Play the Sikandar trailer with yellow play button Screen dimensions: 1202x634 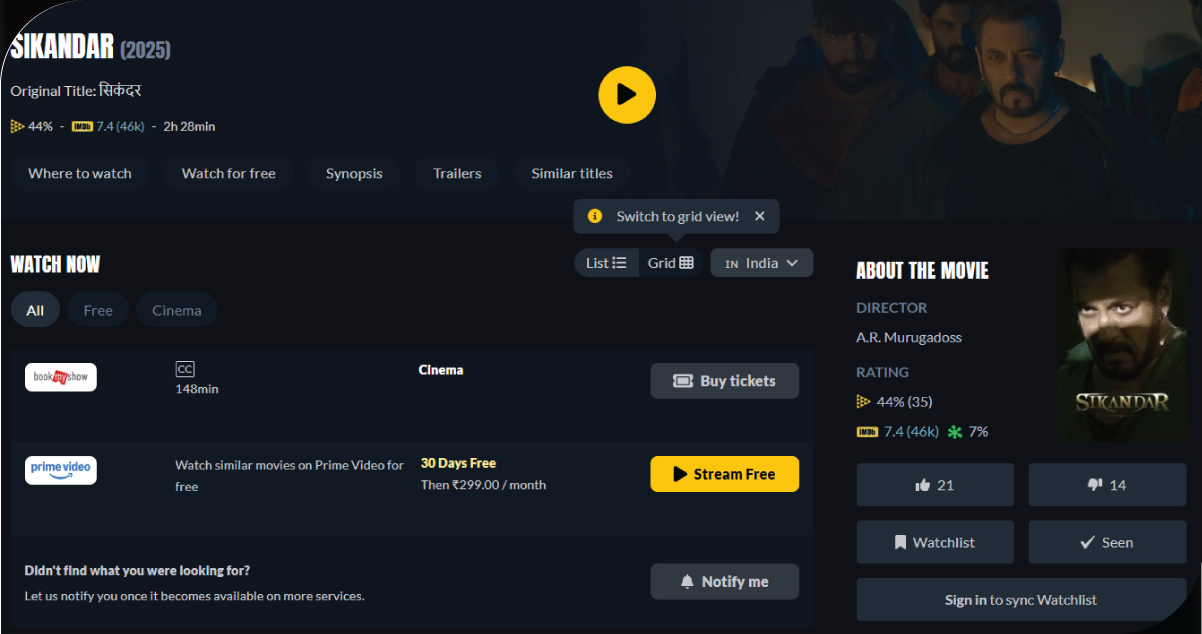tap(626, 95)
